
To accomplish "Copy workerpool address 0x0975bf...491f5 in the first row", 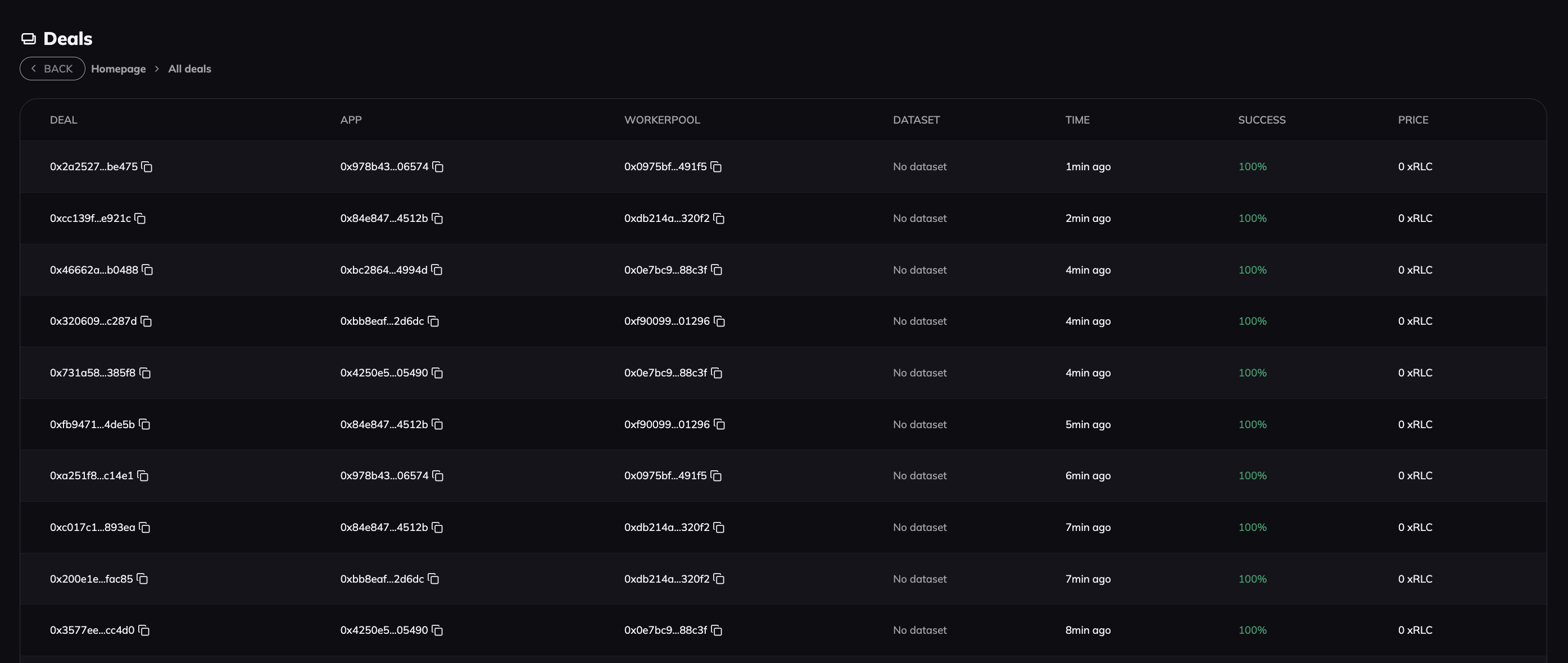I will (x=716, y=167).
